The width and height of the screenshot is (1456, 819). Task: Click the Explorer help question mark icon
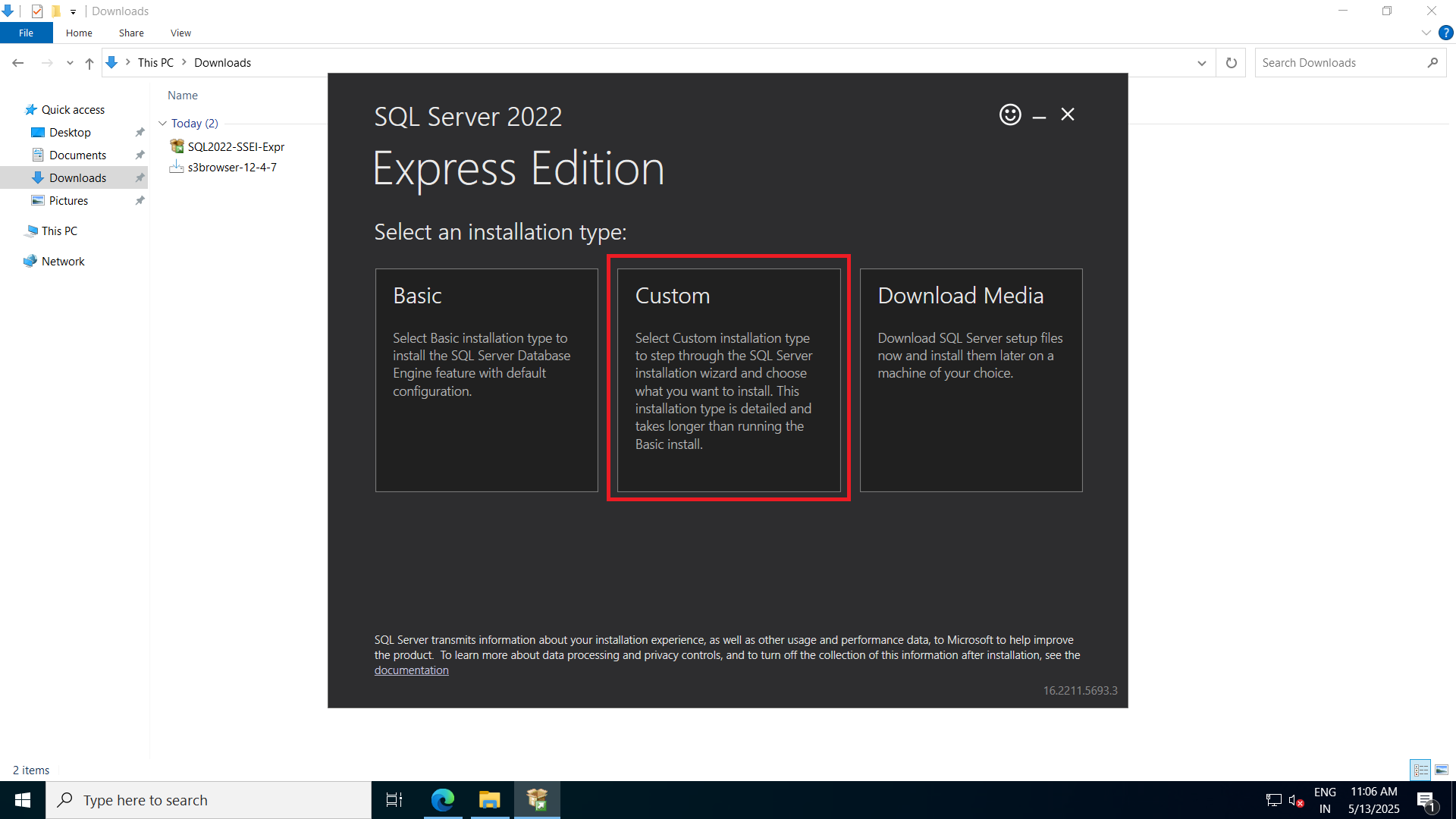tap(1446, 33)
